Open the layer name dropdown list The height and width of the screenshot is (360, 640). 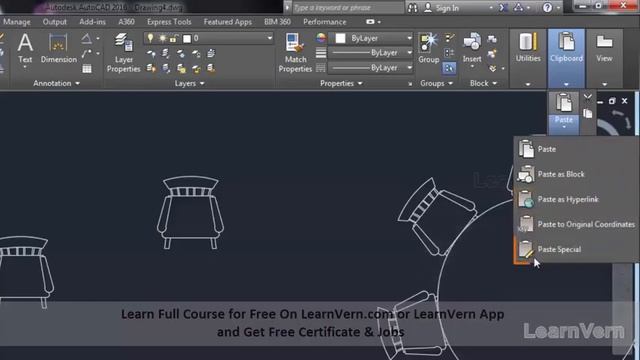tap(269, 38)
